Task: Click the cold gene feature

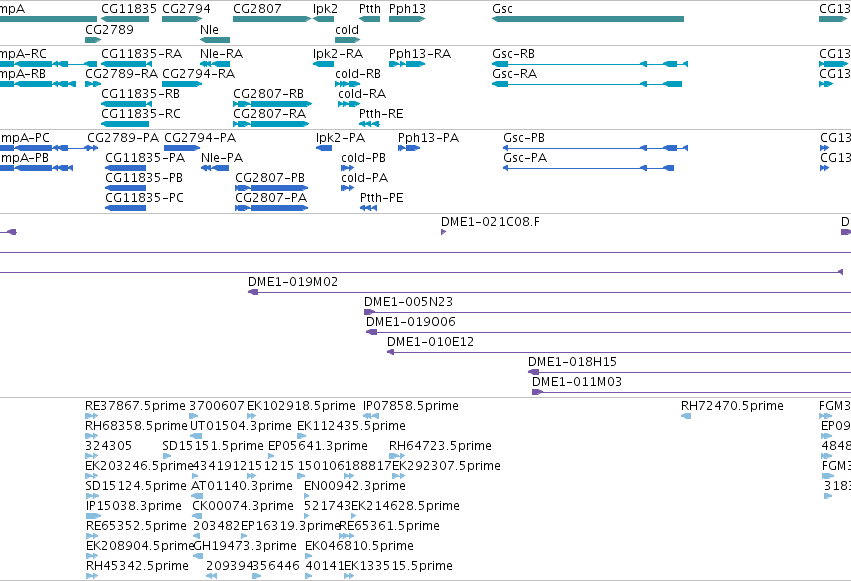Action: (347, 40)
